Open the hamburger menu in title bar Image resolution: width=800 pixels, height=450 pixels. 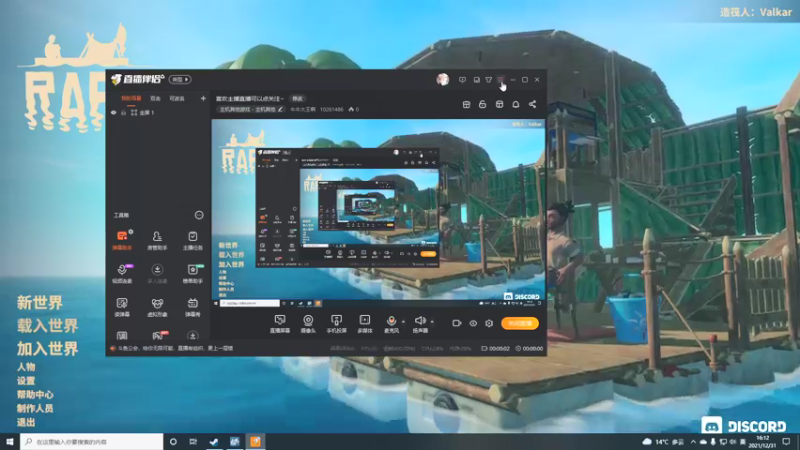(x=501, y=80)
